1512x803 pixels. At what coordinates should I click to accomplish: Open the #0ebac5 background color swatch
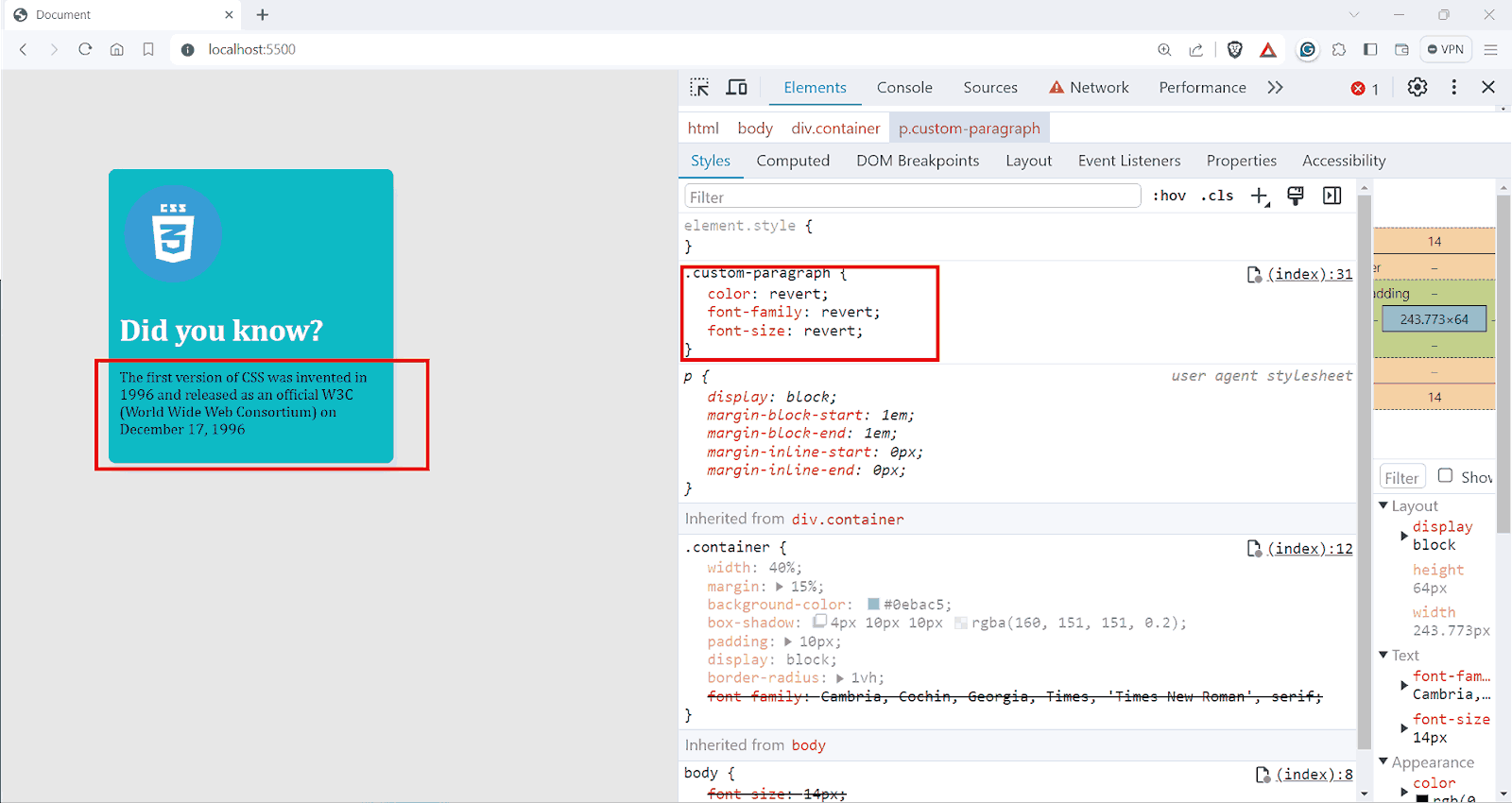(873, 605)
